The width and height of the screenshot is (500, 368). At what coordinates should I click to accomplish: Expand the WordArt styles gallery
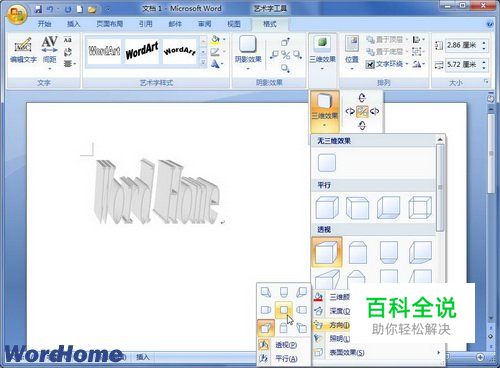click(x=203, y=62)
